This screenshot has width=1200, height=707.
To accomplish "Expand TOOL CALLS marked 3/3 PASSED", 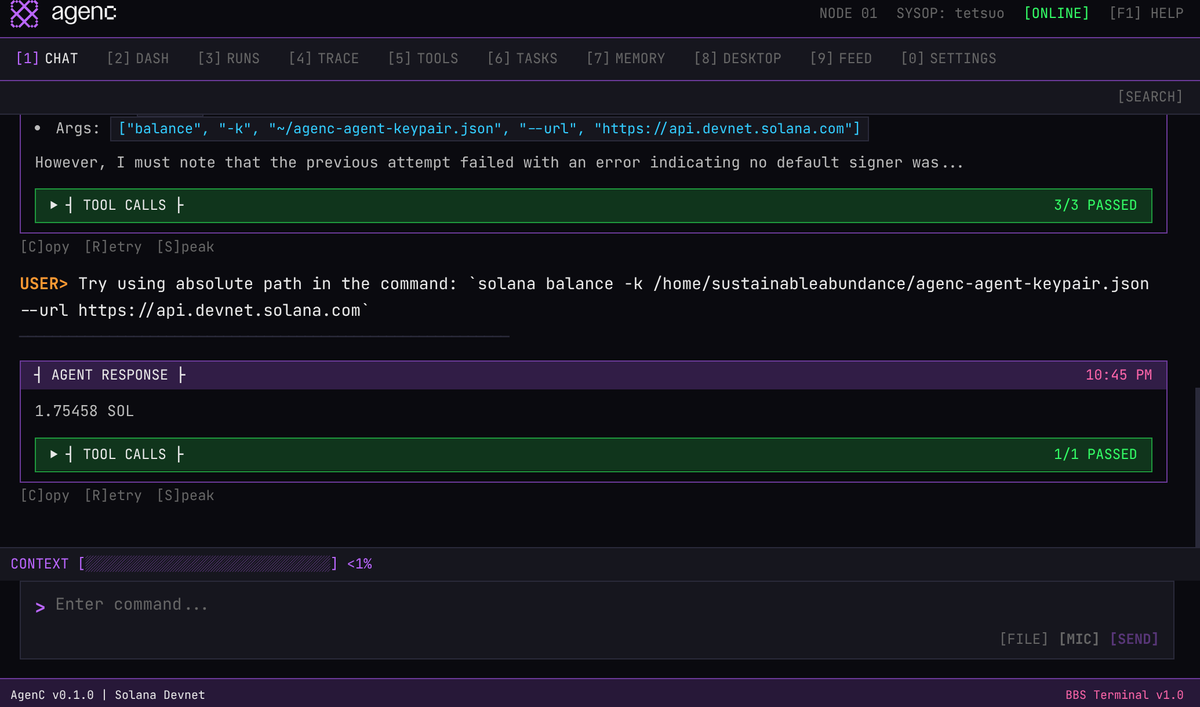I will 593,205.
